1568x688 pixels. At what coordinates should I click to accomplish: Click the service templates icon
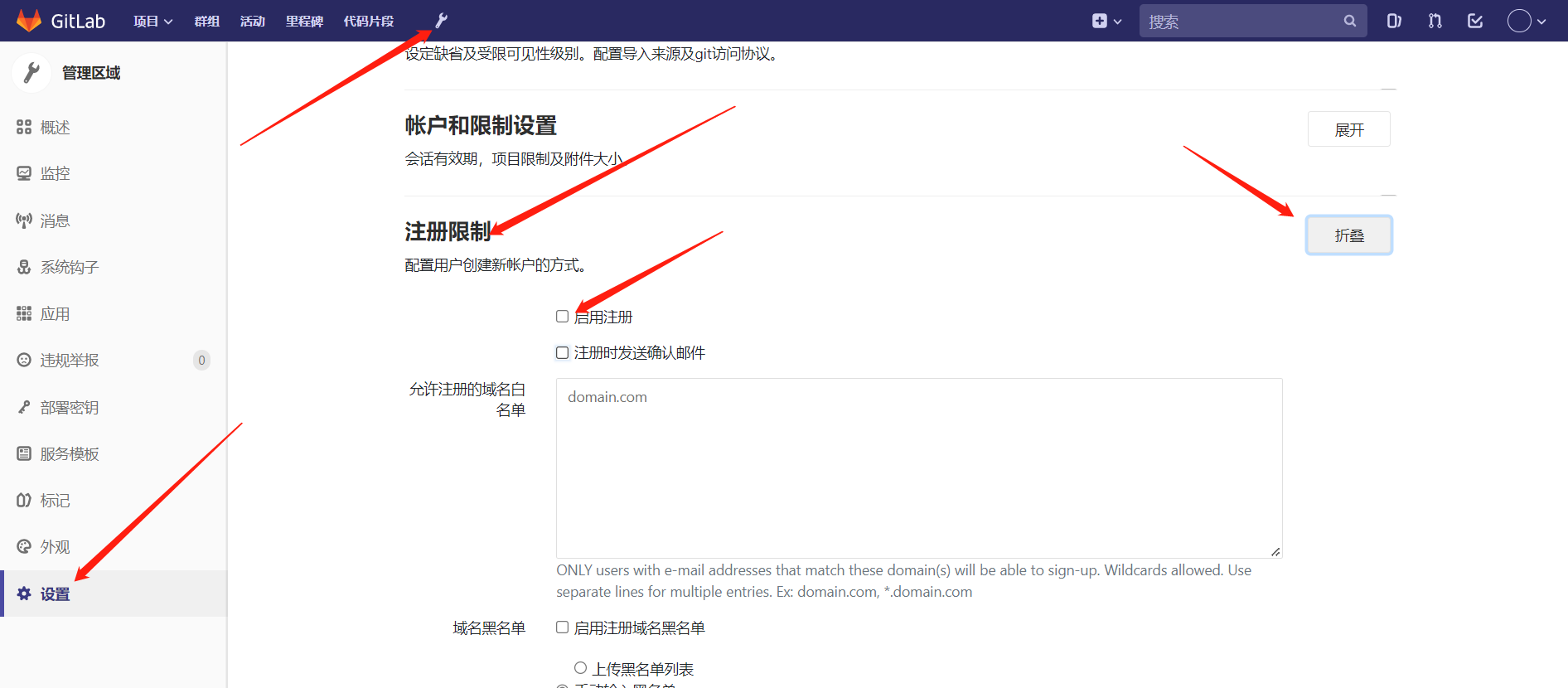click(24, 453)
